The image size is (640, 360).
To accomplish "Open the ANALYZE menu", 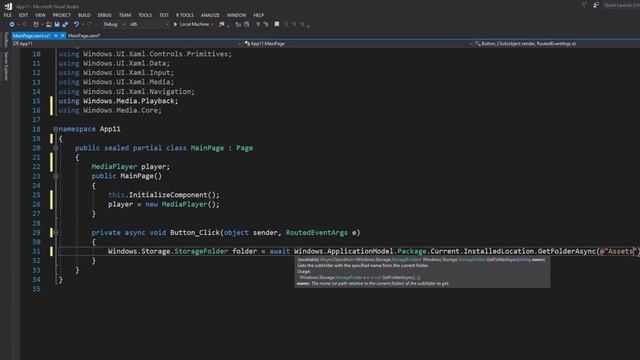I will point(210,15).
